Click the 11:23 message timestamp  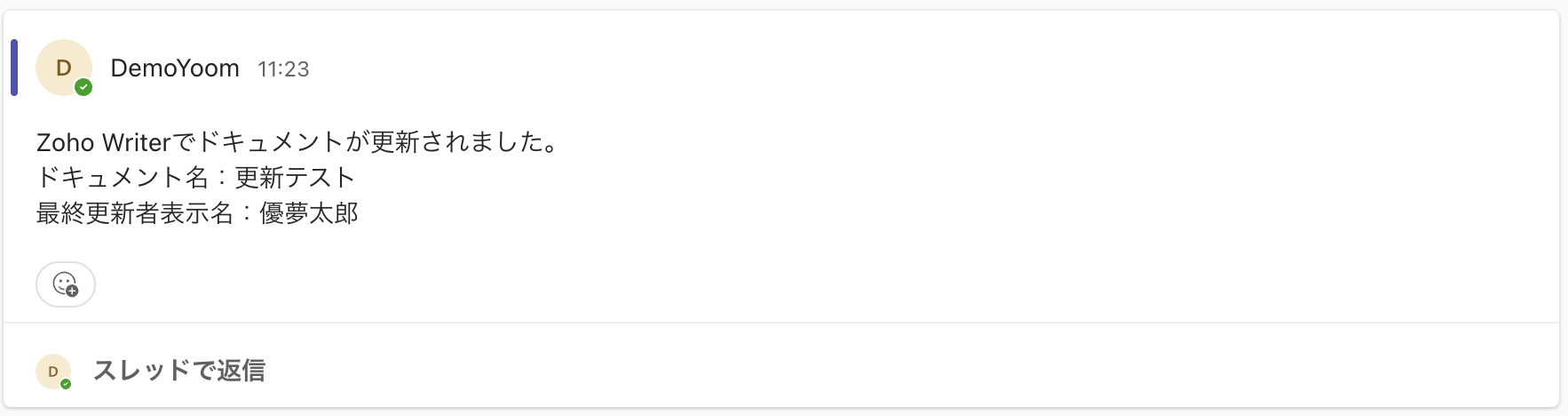click(x=283, y=69)
